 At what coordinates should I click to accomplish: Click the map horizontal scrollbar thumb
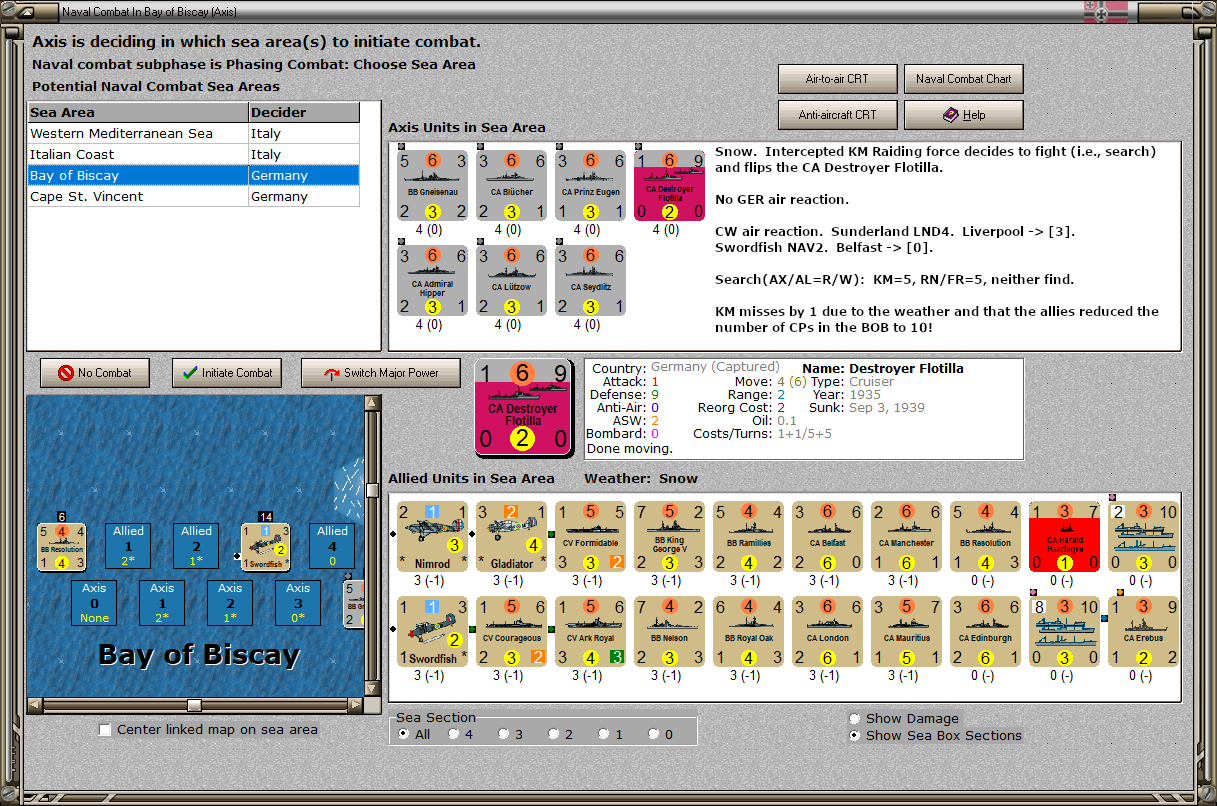[x=195, y=705]
